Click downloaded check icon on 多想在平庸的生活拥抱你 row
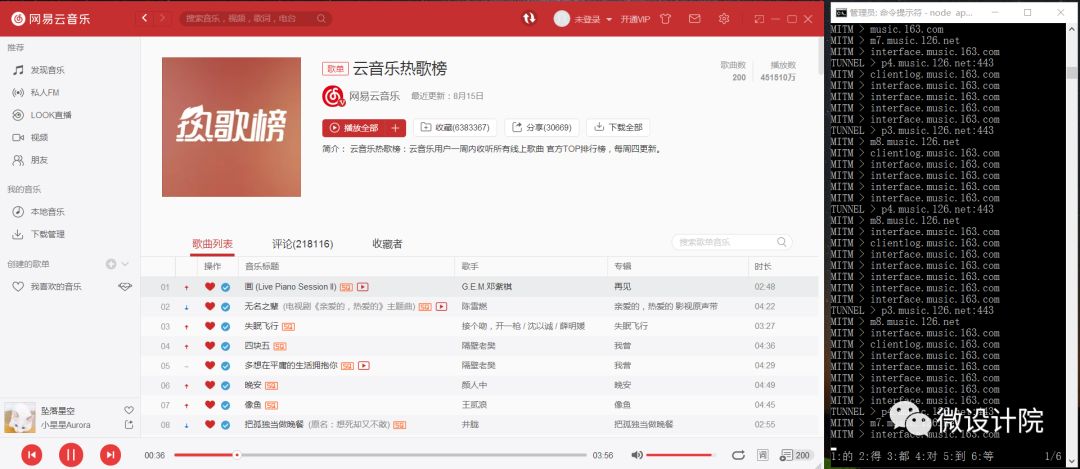 click(225, 366)
